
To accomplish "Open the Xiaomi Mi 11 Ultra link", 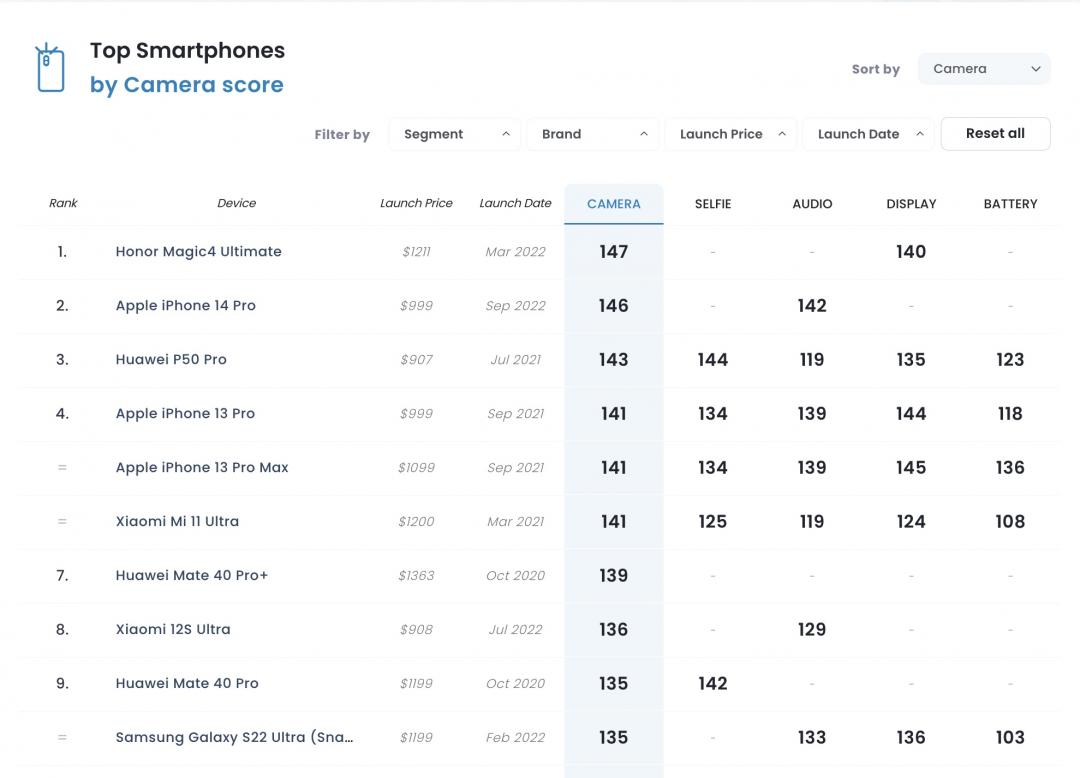I will click(177, 522).
